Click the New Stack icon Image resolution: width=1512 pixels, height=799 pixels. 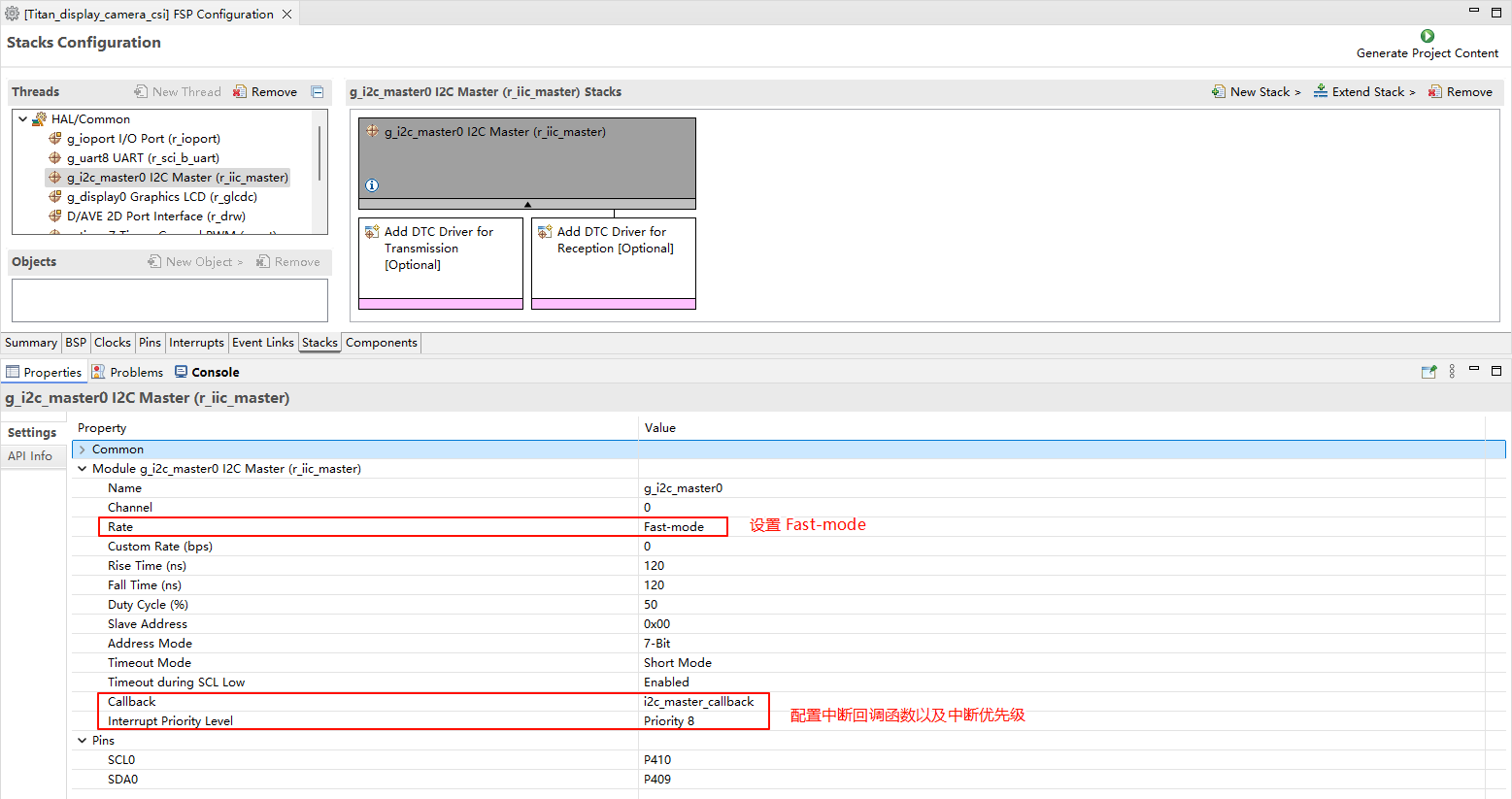(x=1219, y=92)
